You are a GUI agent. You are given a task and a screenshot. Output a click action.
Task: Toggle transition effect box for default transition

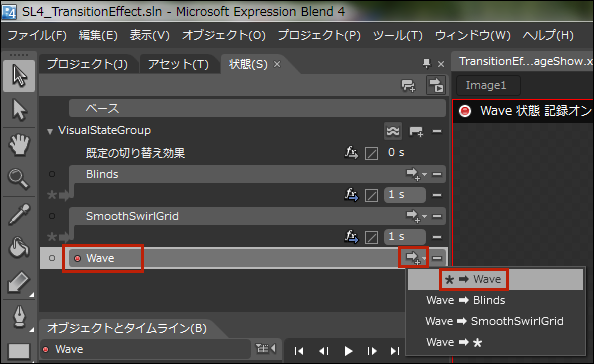371,153
